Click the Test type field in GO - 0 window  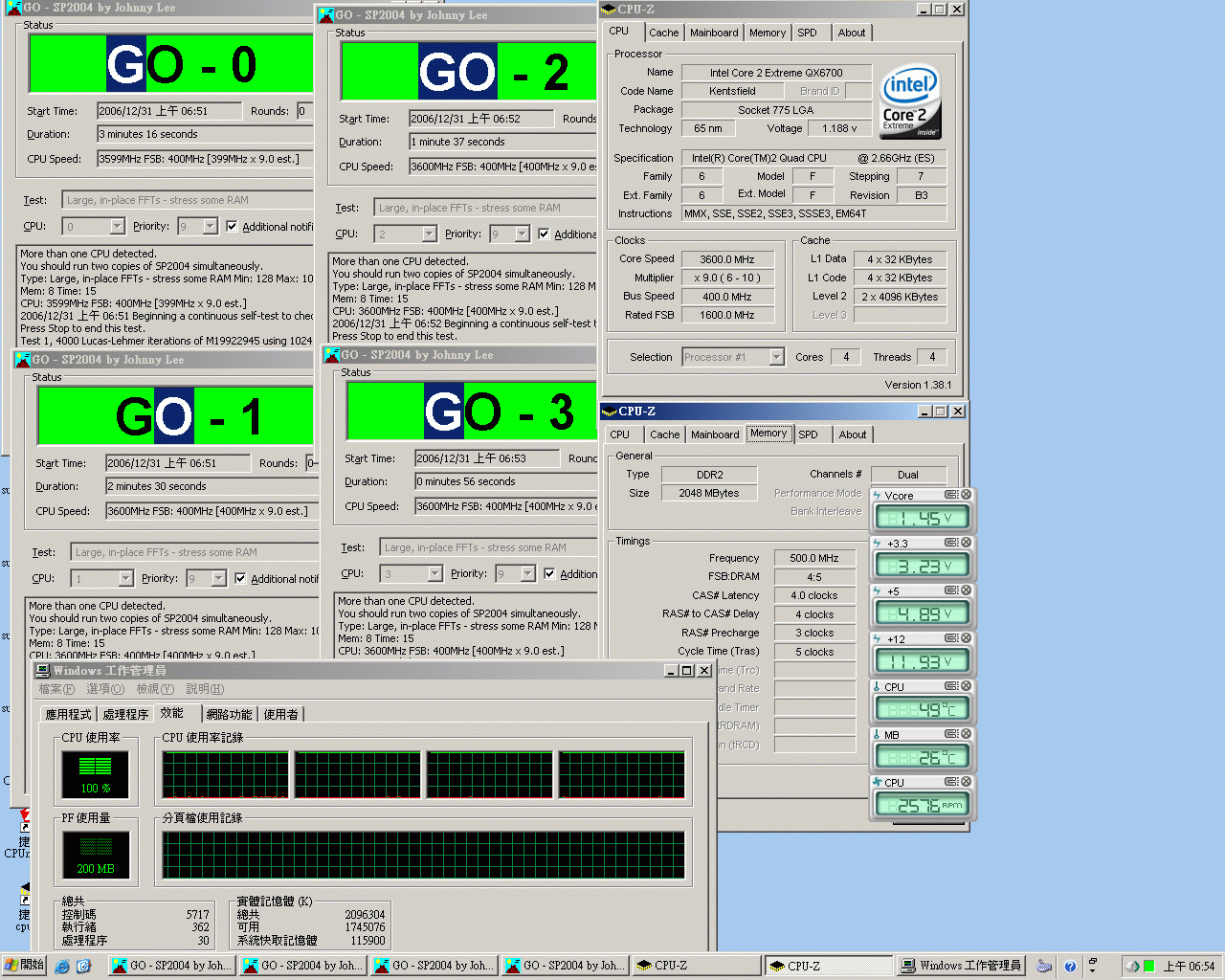(188, 200)
